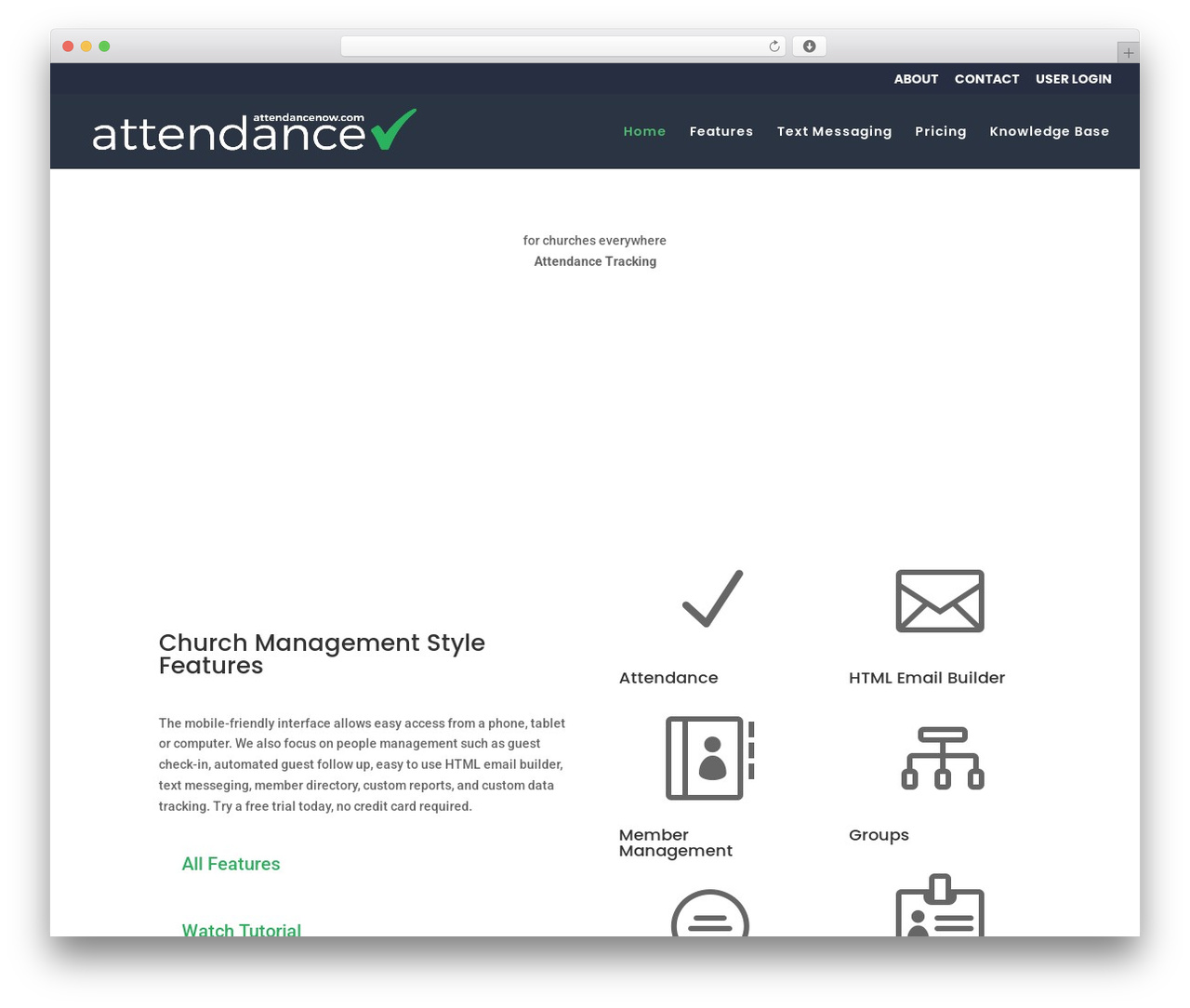Click the browser download arrow icon
The width and height of the screenshot is (1190, 1008).
810,46
